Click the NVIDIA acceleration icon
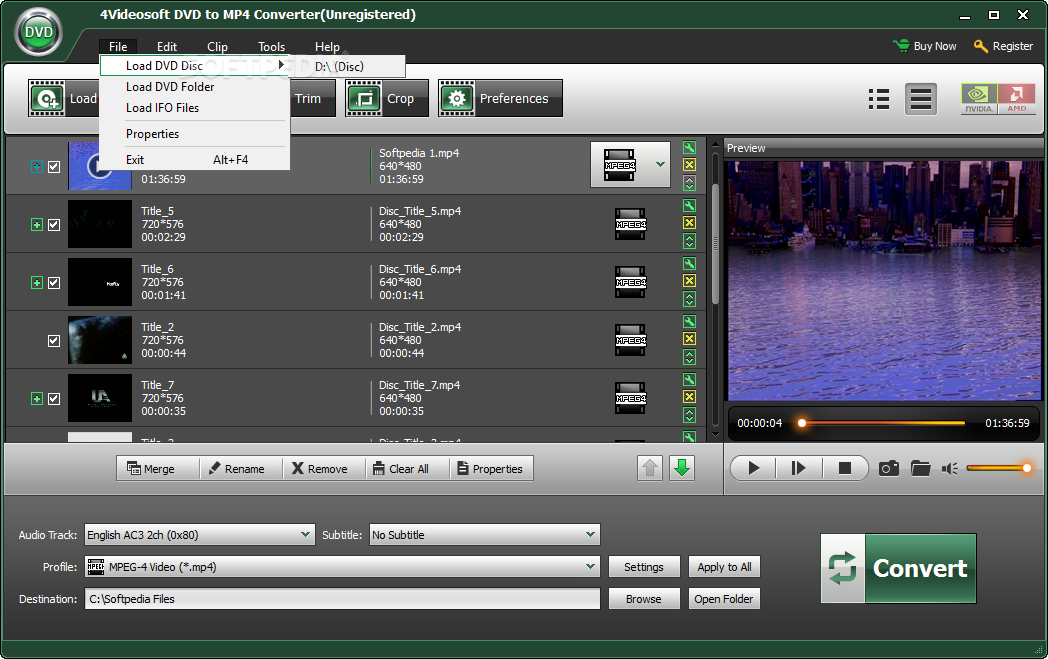This screenshot has width=1048, height=659. (977, 98)
